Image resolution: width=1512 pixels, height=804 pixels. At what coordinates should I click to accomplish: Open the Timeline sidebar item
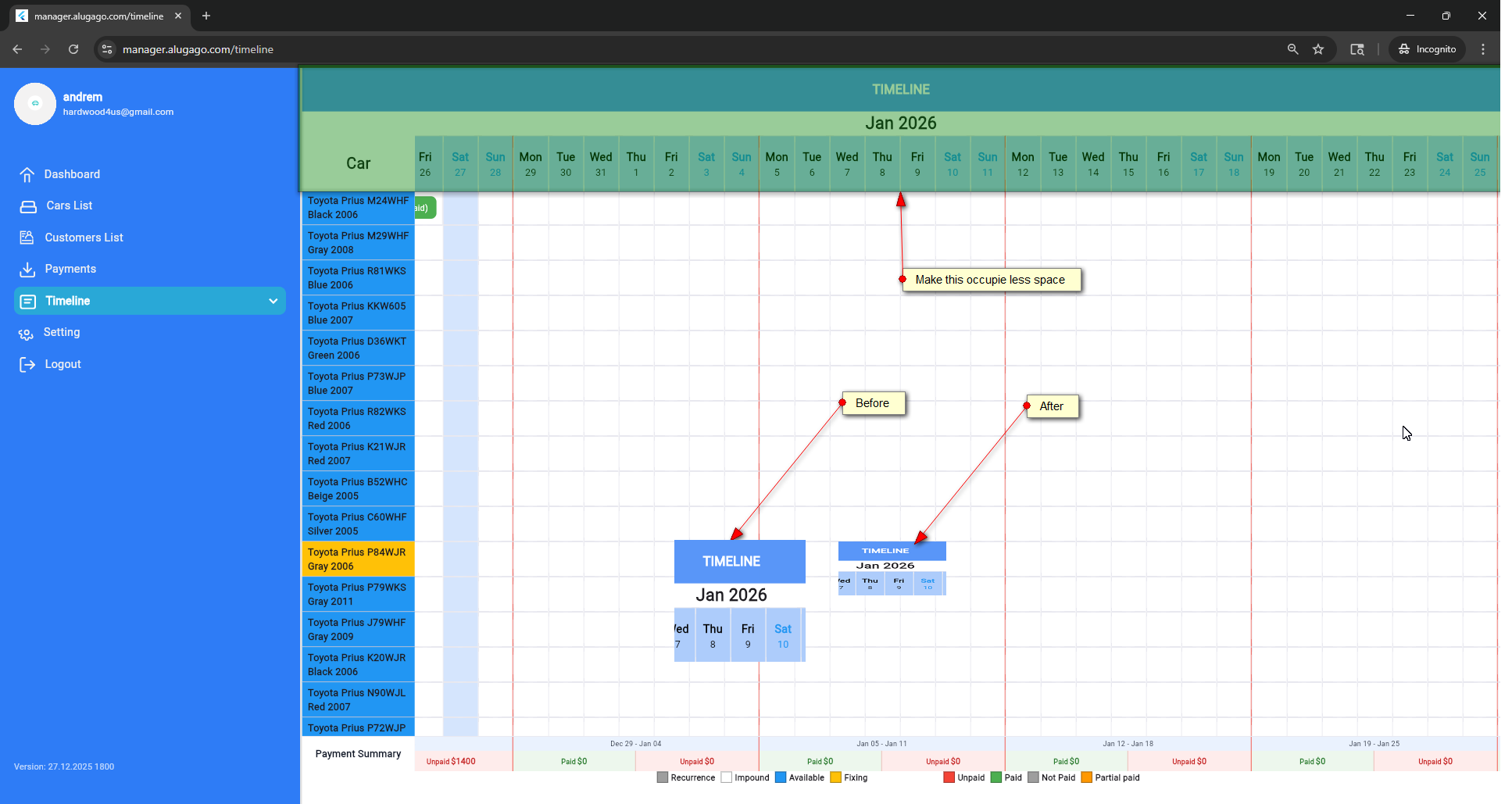click(x=68, y=302)
